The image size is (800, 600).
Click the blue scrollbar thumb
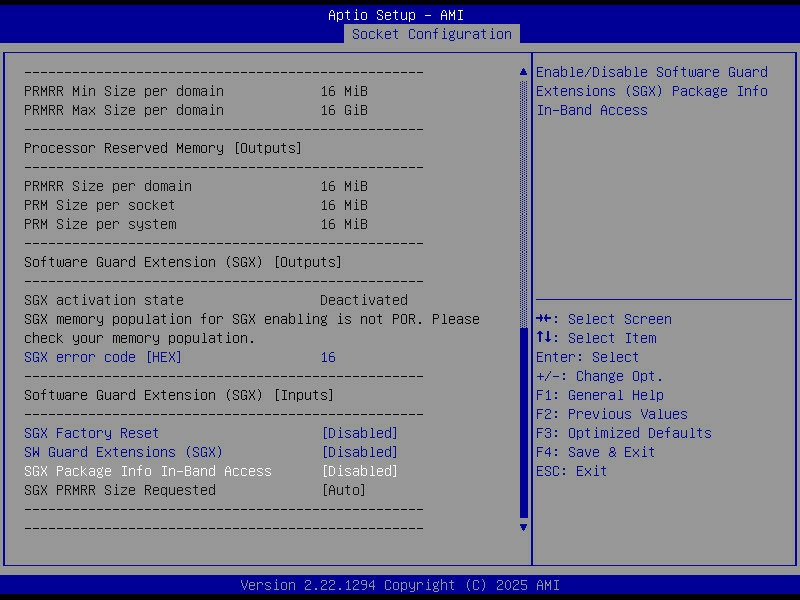[523, 420]
